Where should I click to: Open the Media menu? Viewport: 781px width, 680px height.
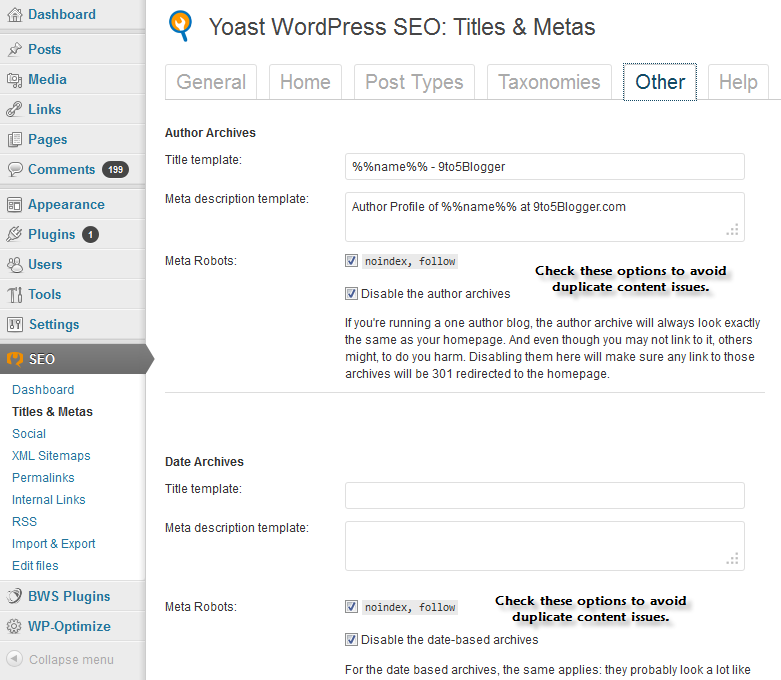tap(47, 79)
